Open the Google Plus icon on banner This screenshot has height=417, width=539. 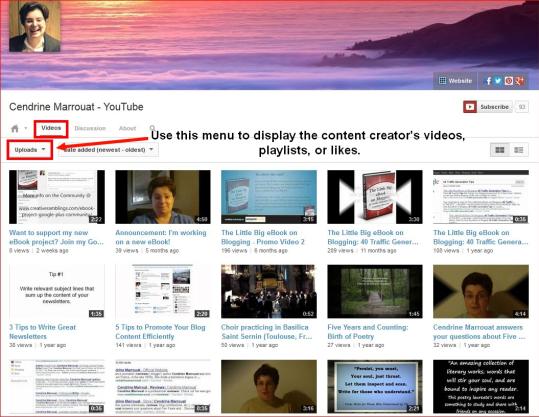pos(519,81)
